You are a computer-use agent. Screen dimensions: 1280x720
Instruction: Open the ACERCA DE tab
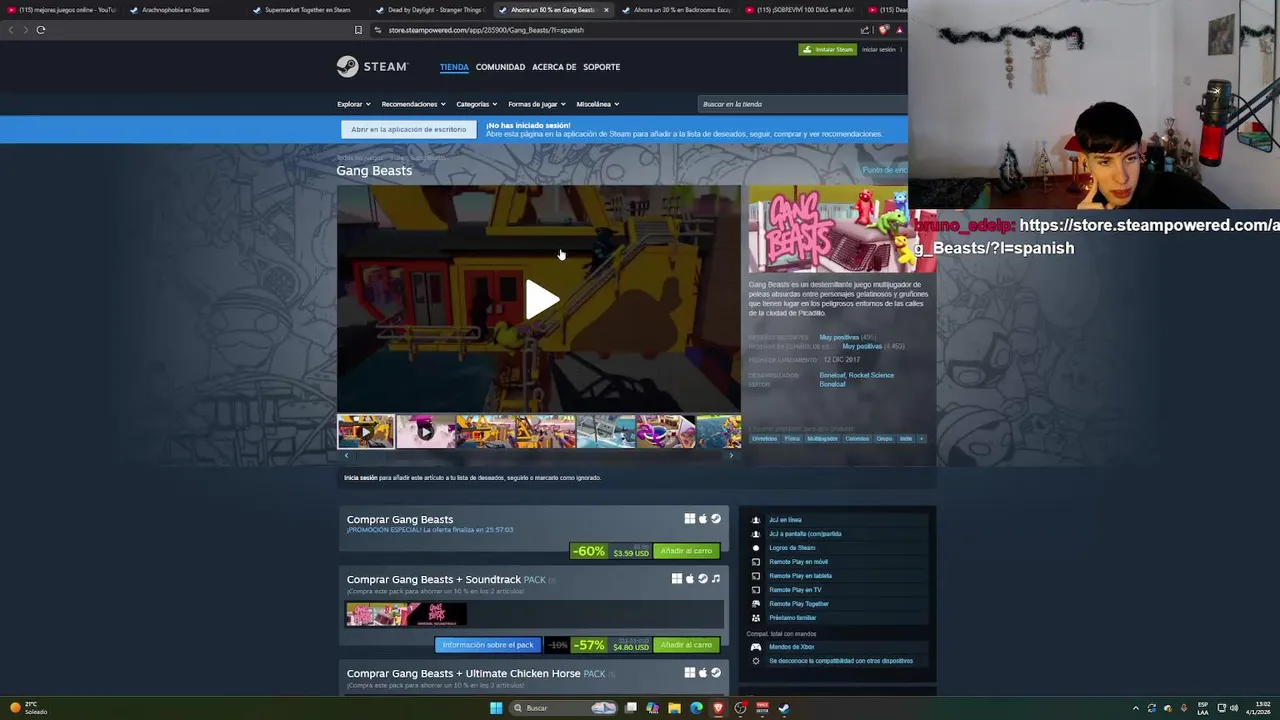pos(554,67)
